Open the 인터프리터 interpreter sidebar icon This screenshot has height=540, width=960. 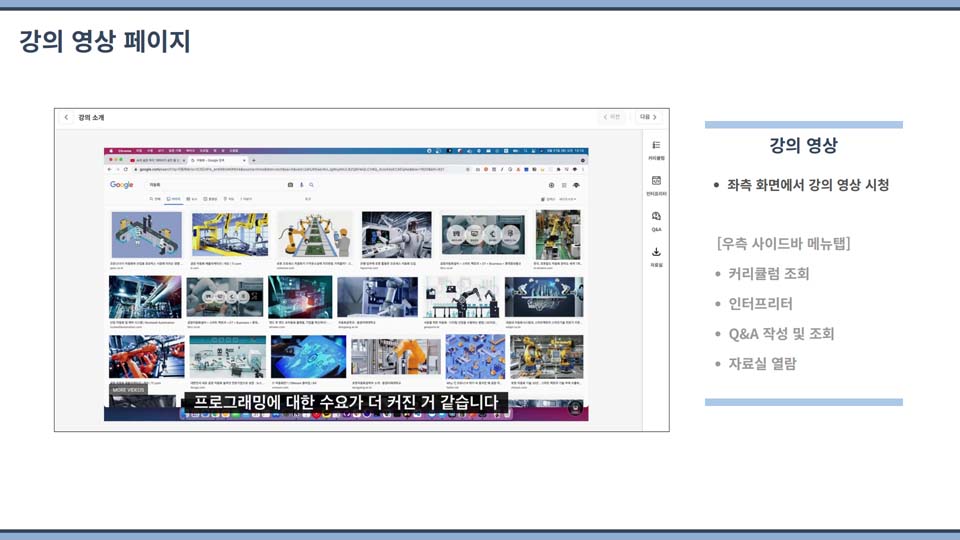pos(656,185)
